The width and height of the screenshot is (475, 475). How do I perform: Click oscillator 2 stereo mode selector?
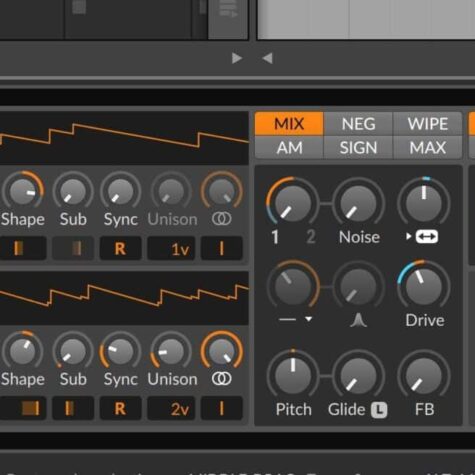(x=222, y=408)
